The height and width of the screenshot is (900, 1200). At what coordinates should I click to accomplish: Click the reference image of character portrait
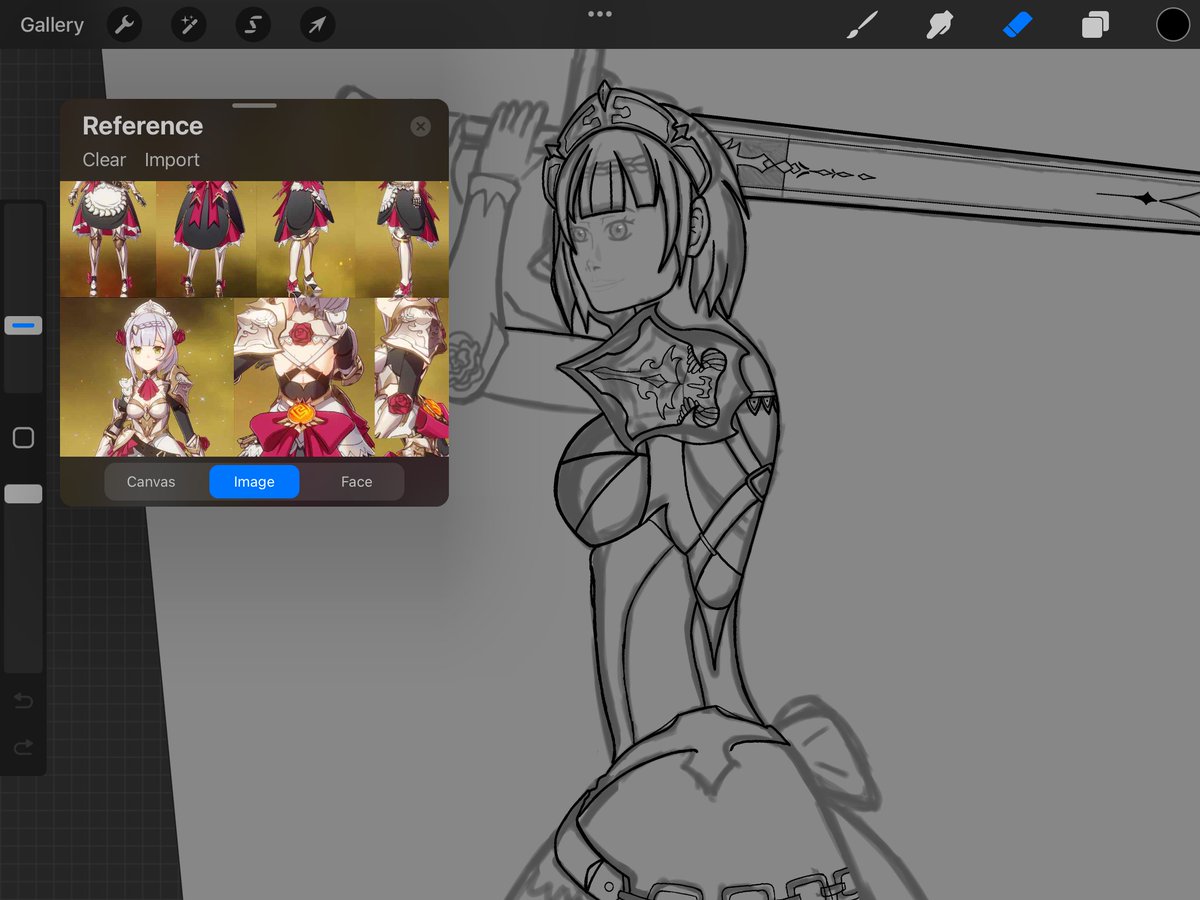(147, 377)
